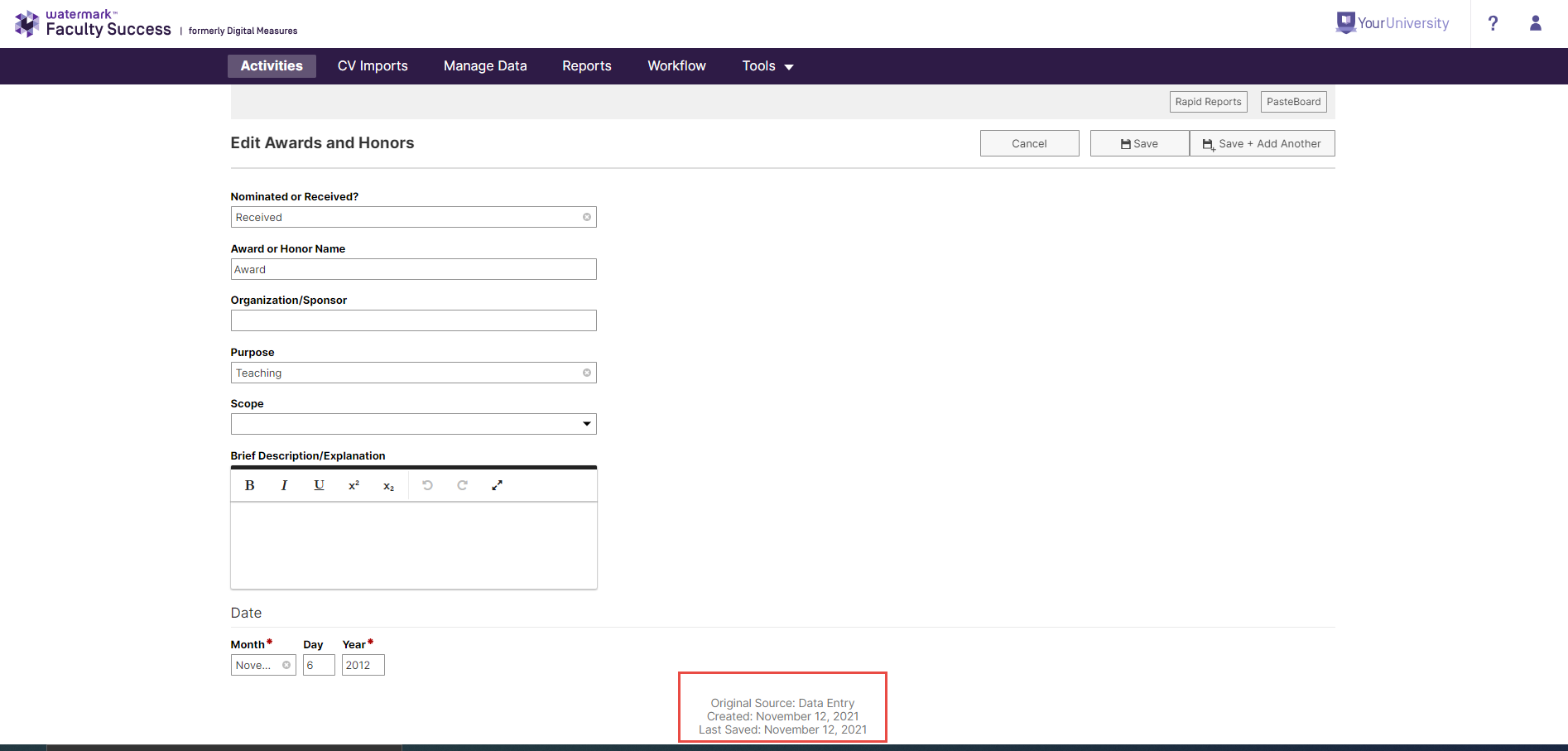The height and width of the screenshot is (751, 1568).
Task: Go to the Activities tab
Action: pyautogui.click(x=272, y=66)
